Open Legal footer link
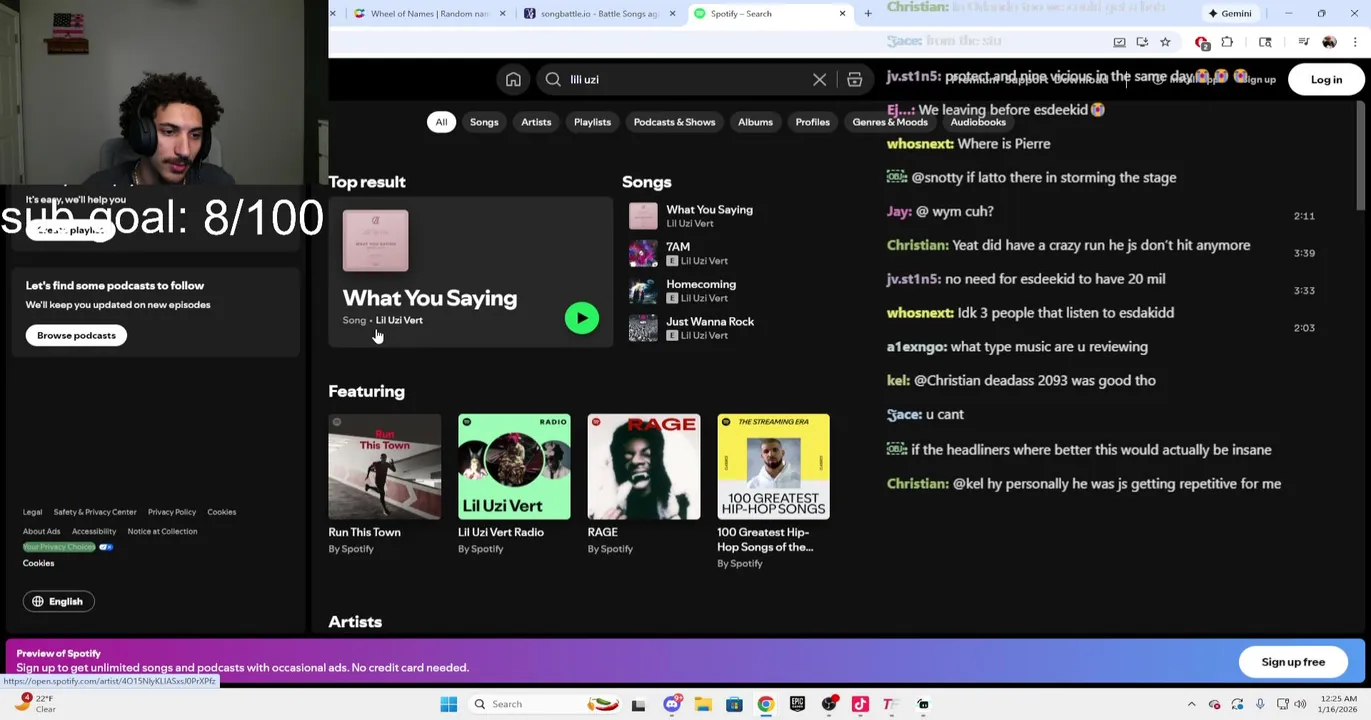Image resolution: width=1371 pixels, height=720 pixels. [32, 512]
